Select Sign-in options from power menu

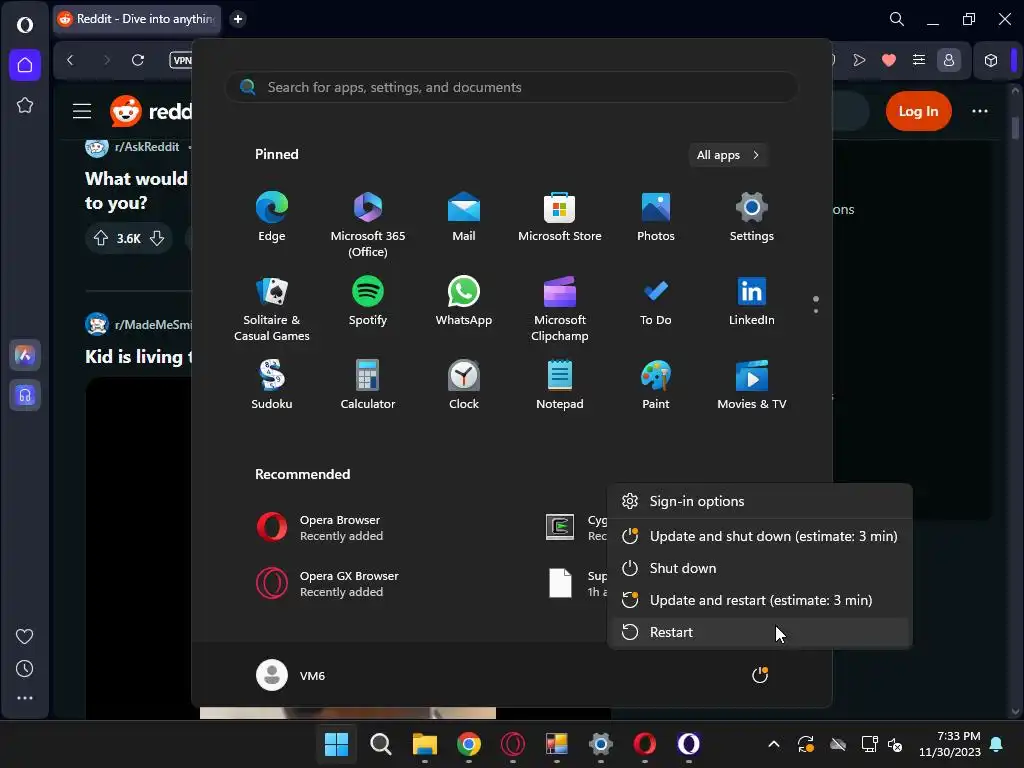coord(759,501)
